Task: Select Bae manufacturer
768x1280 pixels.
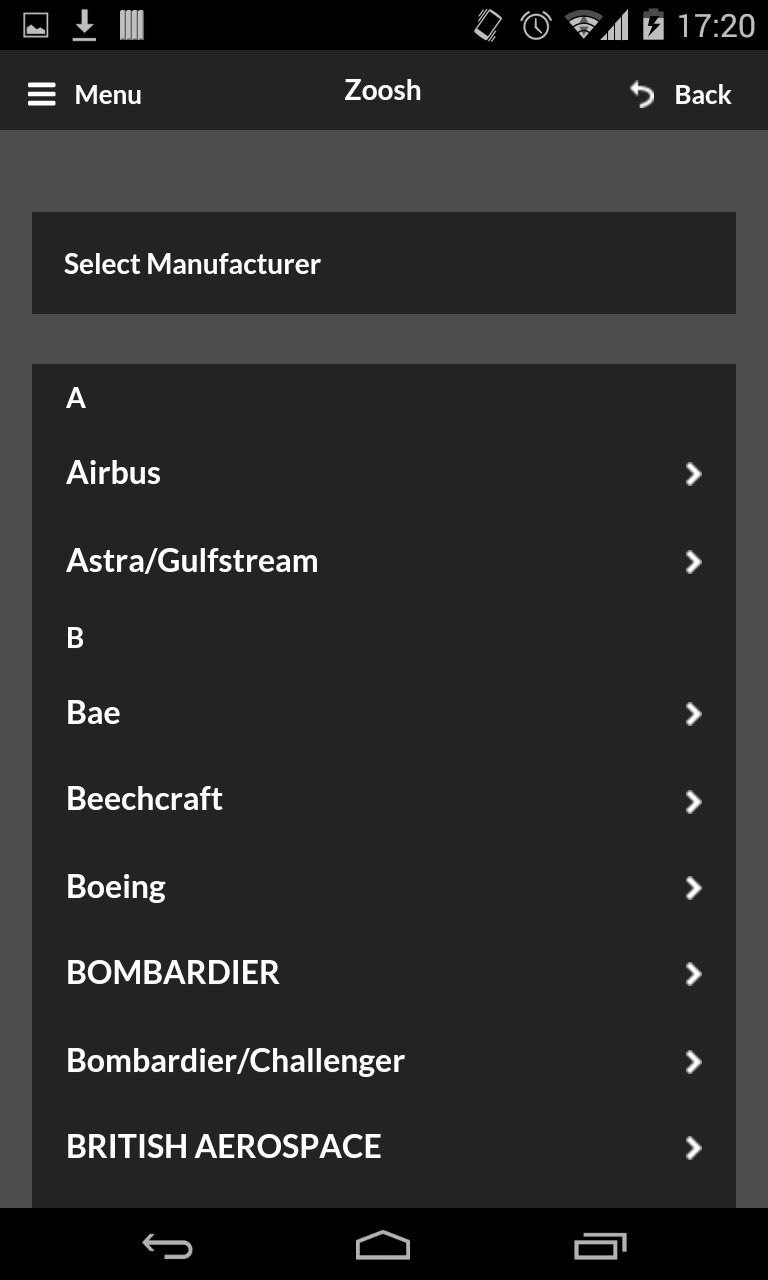Action: (x=94, y=713)
